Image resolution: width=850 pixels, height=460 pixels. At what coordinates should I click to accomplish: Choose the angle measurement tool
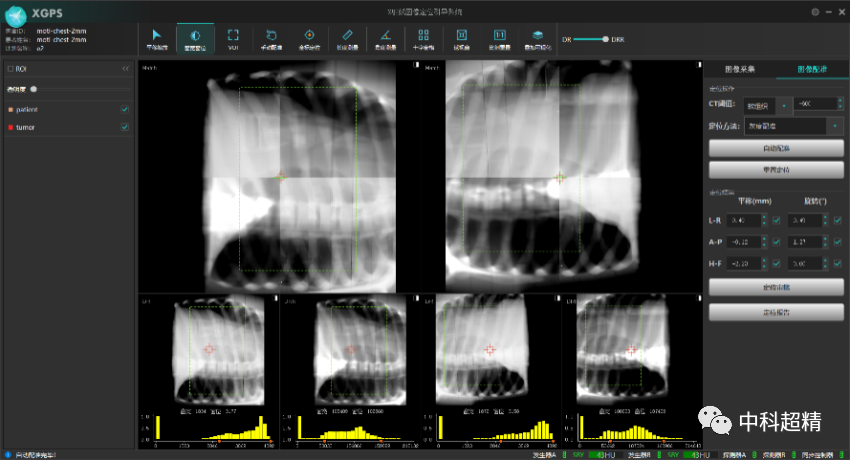[385, 37]
